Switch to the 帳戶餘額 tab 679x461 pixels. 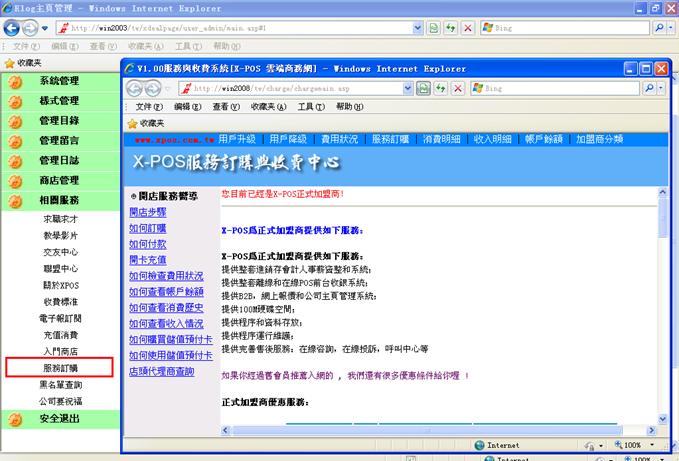pyautogui.click(x=543, y=139)
